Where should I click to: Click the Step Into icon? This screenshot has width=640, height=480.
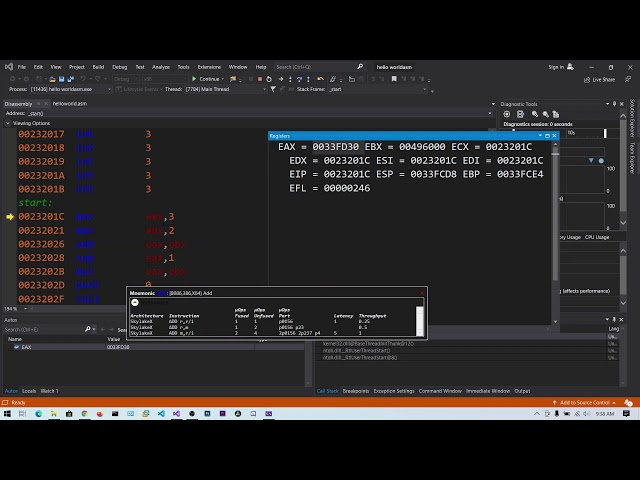[x=290, y=79]
